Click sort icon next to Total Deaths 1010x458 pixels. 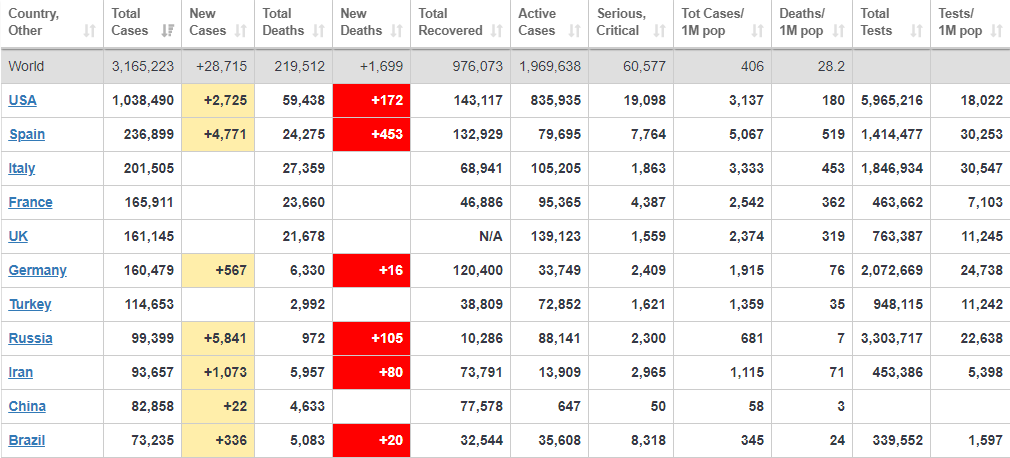[x=321, y=31]
